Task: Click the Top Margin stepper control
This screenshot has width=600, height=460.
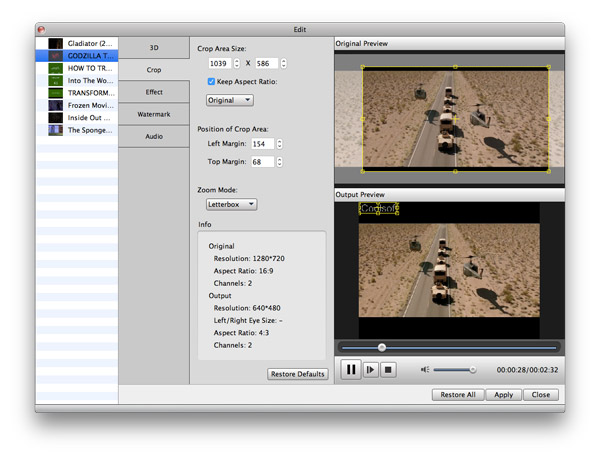Action: pyautogui.click(x=280, y=161)
